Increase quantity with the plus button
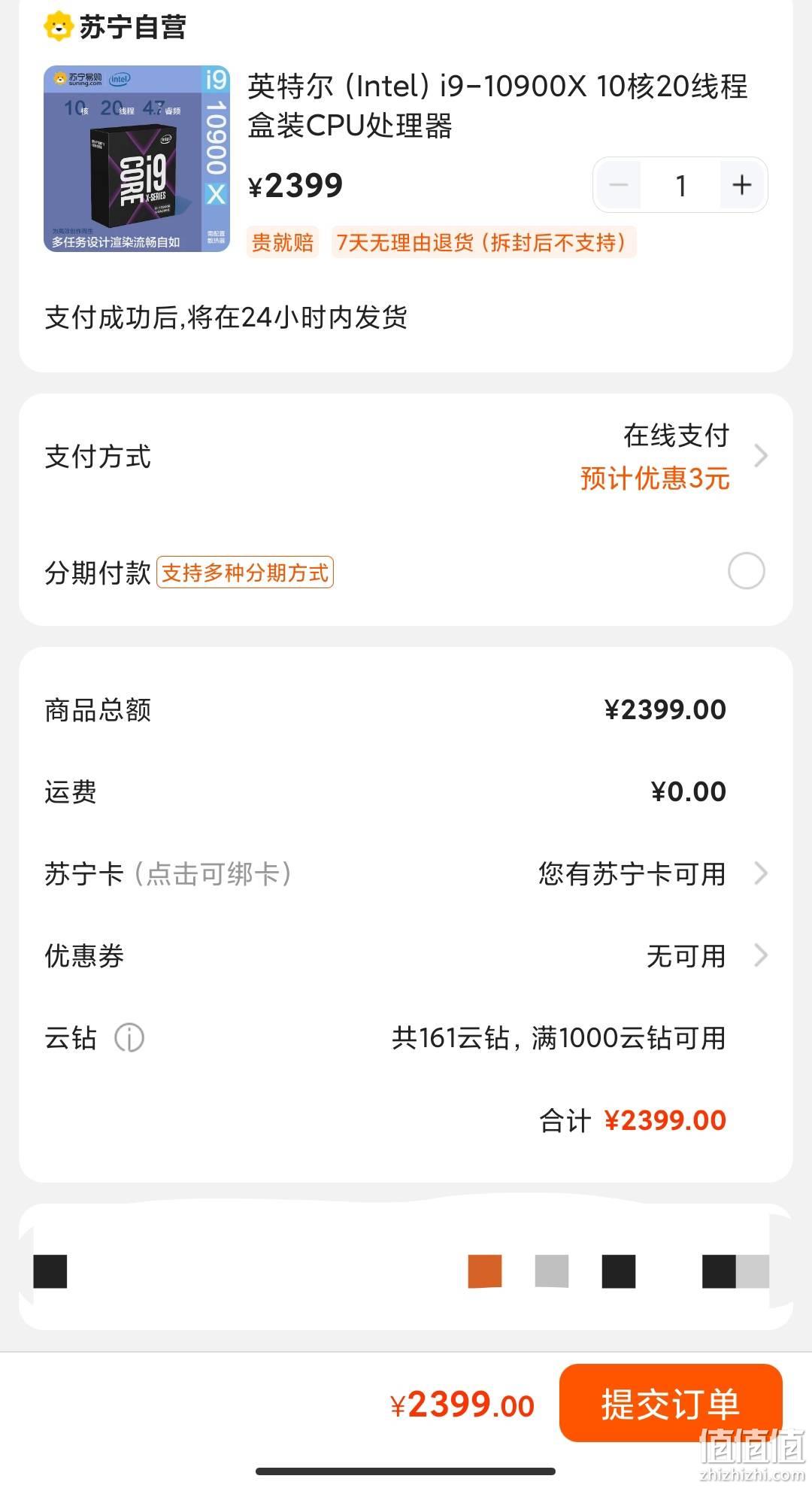Viewport: 812px width, 1488px height. [742, 185]
